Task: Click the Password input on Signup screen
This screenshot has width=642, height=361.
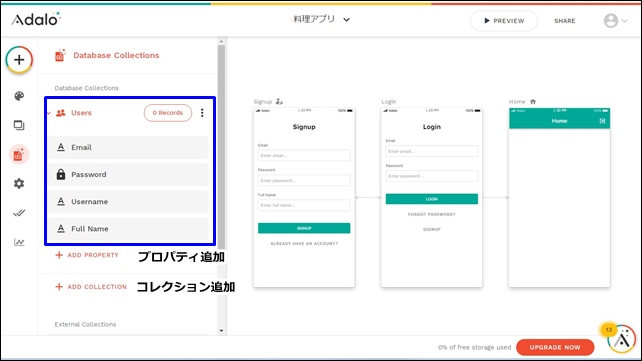Action: (304, 180)
